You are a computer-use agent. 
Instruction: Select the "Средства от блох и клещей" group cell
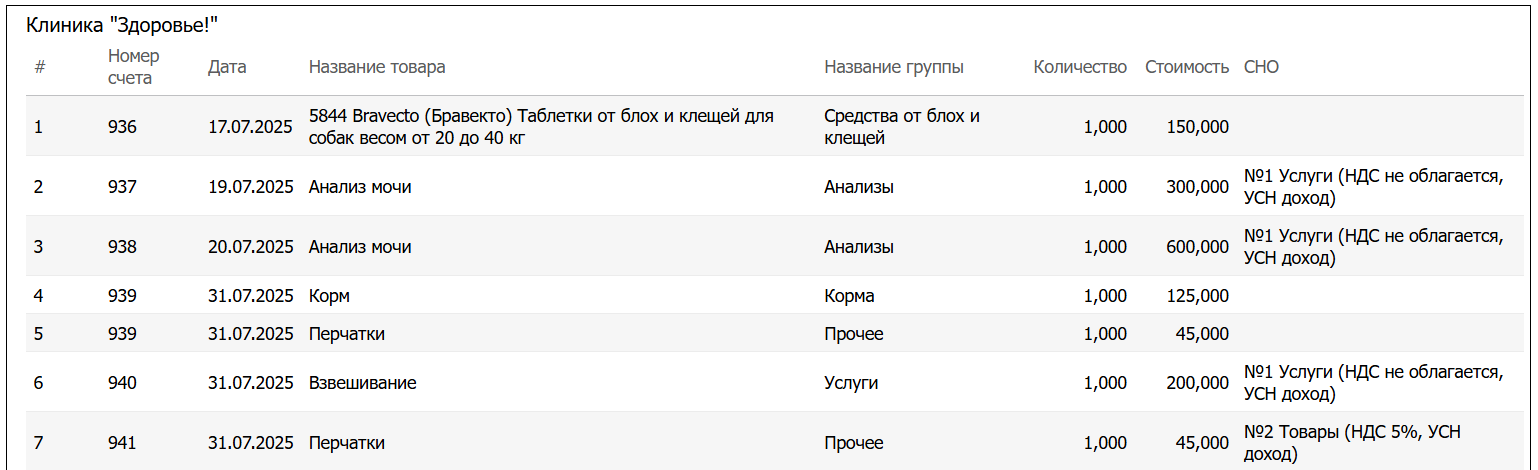(901, 127)
